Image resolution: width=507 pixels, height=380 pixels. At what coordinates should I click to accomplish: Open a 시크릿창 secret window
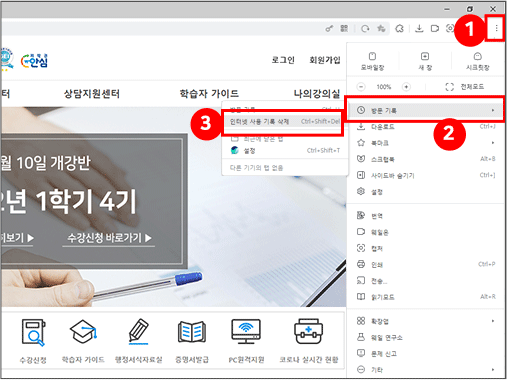tap(477, 61)
